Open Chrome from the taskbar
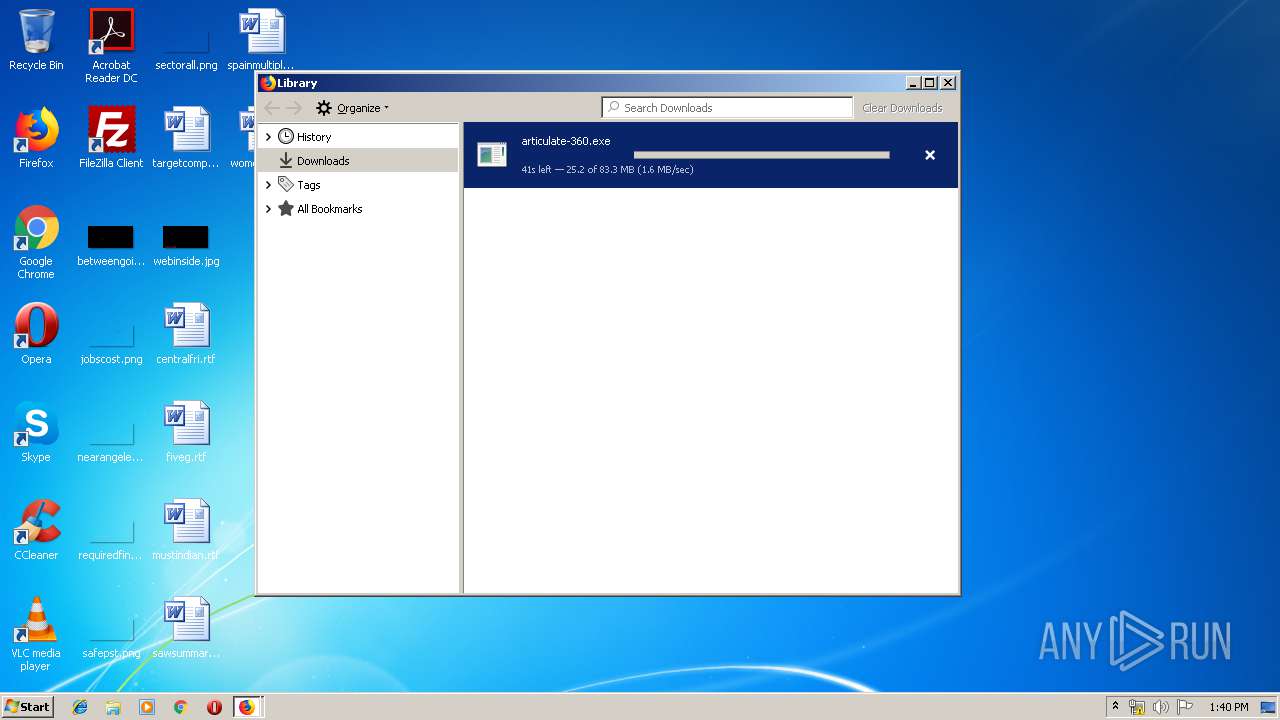Viewport: 1280px width, 720px height. (180, 707)
